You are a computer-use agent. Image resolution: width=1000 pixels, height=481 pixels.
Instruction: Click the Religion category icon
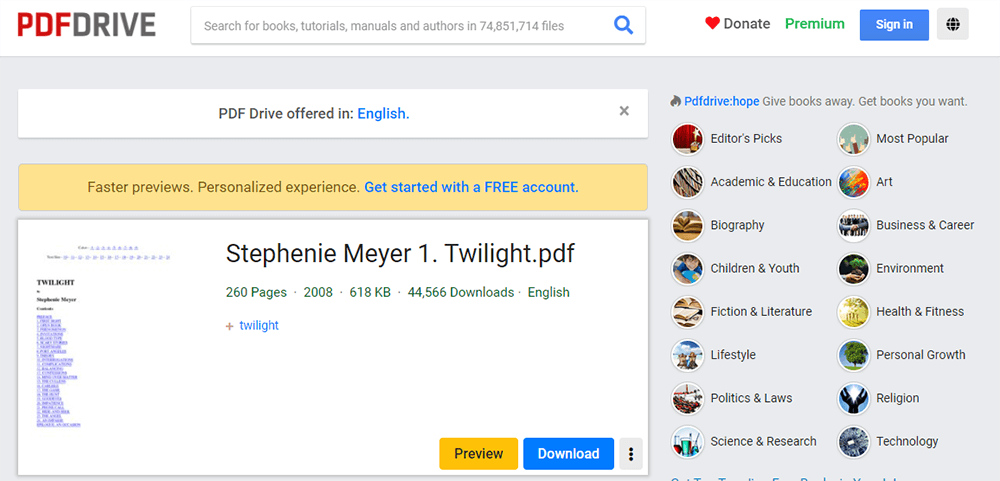[853, 398]
